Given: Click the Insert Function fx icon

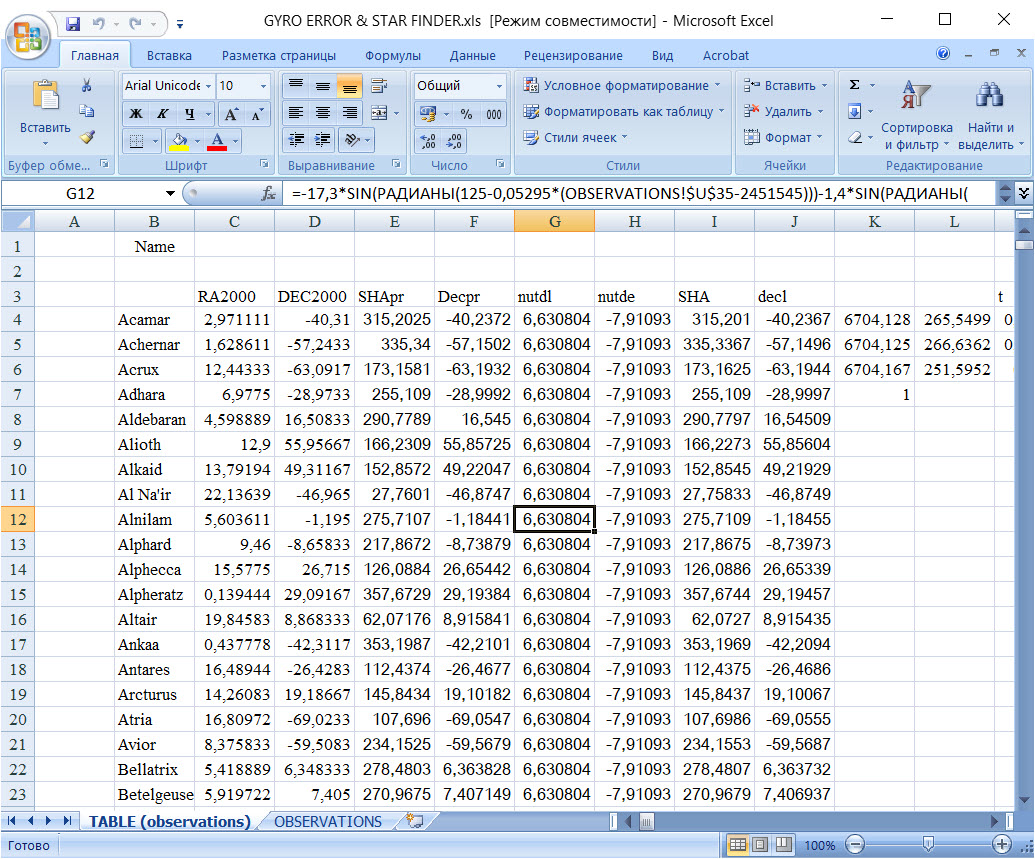Looking at the screenshot, I should pyautogui.click(x=268, y=194).
